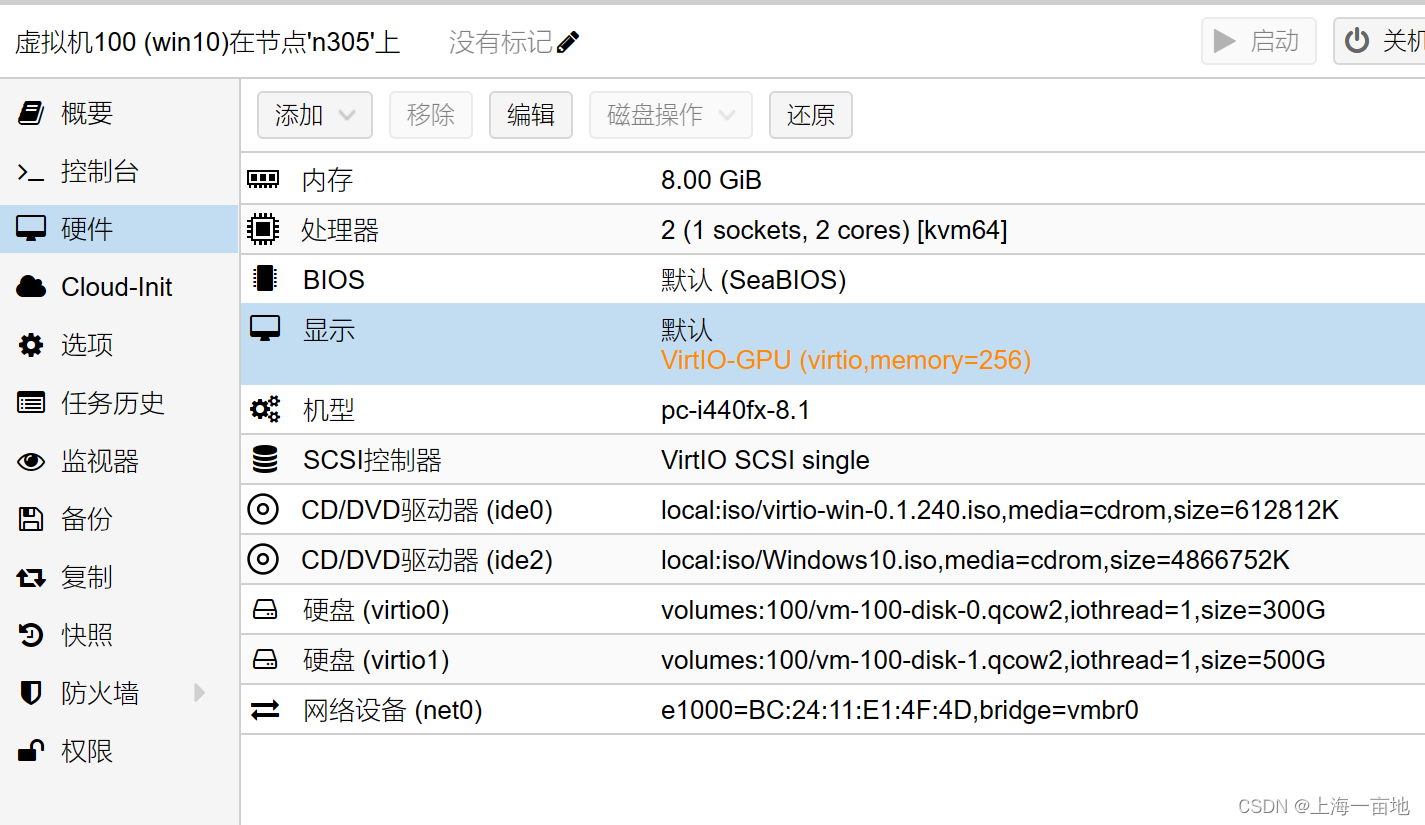1425x825 pixels.
Task: Click the network arrows icon for net0
Action: (x=264, y=710)
